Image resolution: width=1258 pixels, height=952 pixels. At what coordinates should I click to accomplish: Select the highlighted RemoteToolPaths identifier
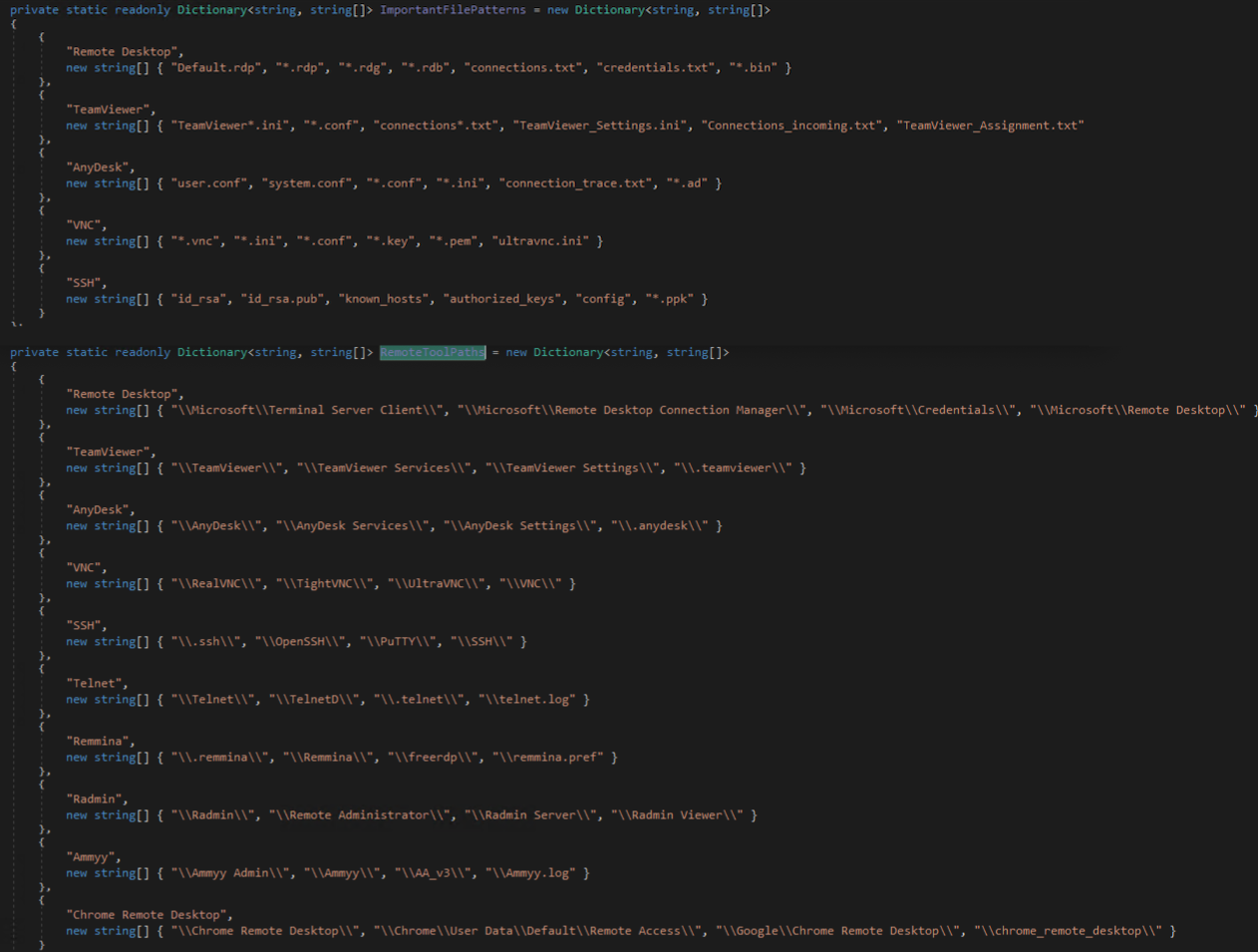[x=433, y=353]
